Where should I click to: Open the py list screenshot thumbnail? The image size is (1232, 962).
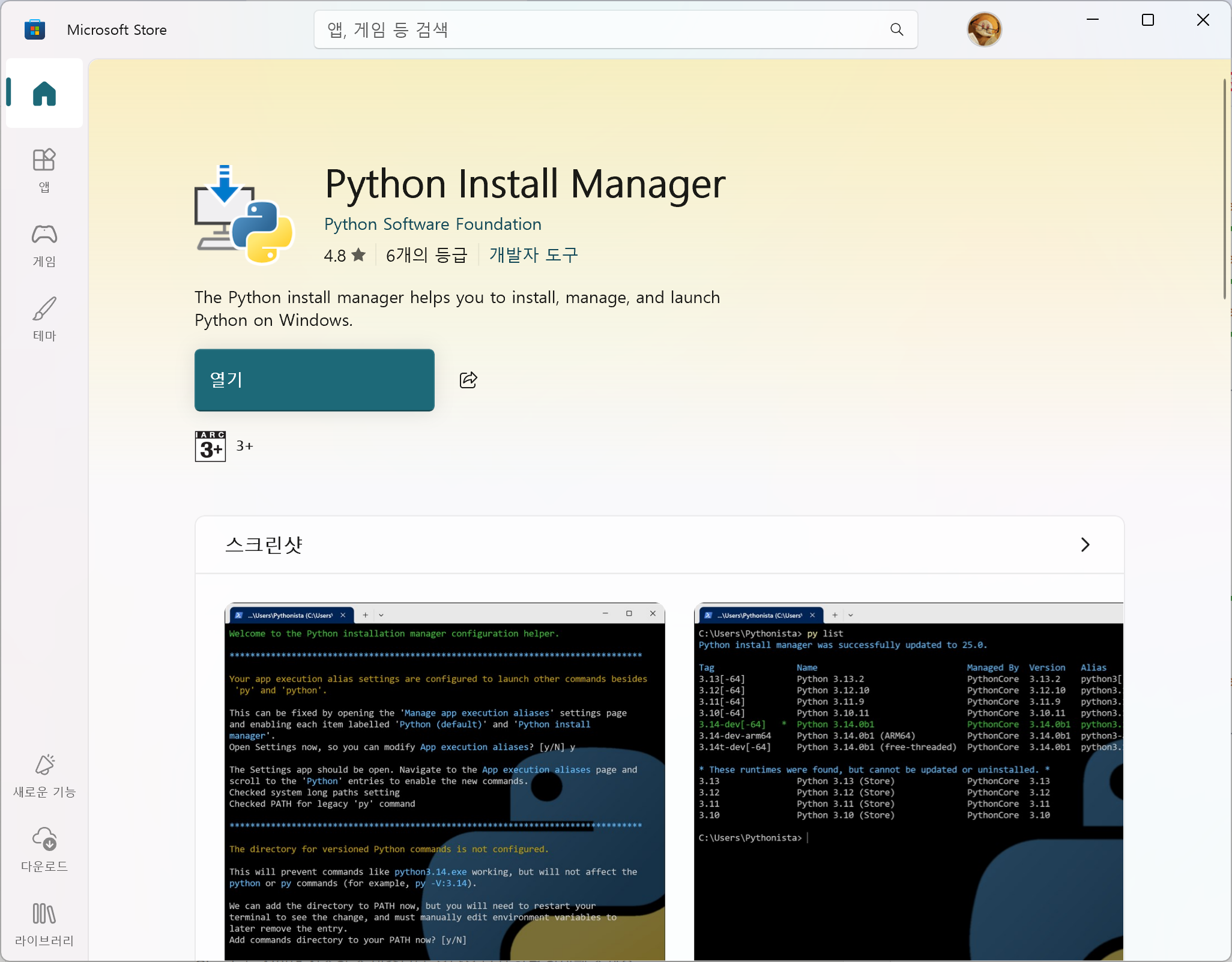point(908,781)
